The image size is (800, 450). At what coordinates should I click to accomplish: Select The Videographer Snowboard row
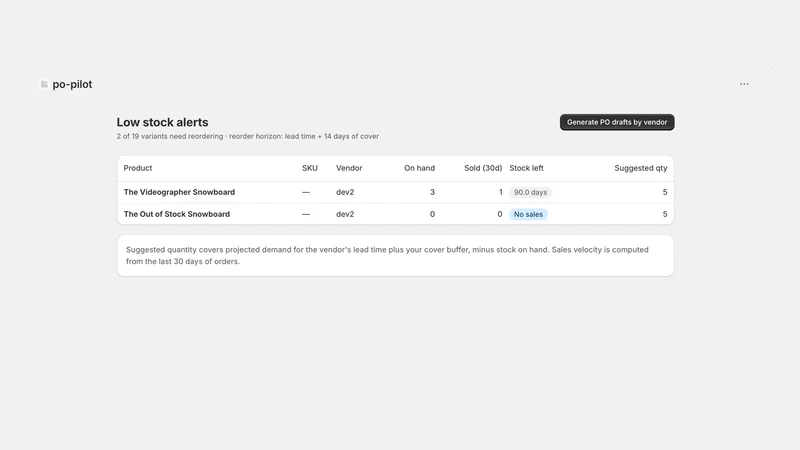click(395, 192)
